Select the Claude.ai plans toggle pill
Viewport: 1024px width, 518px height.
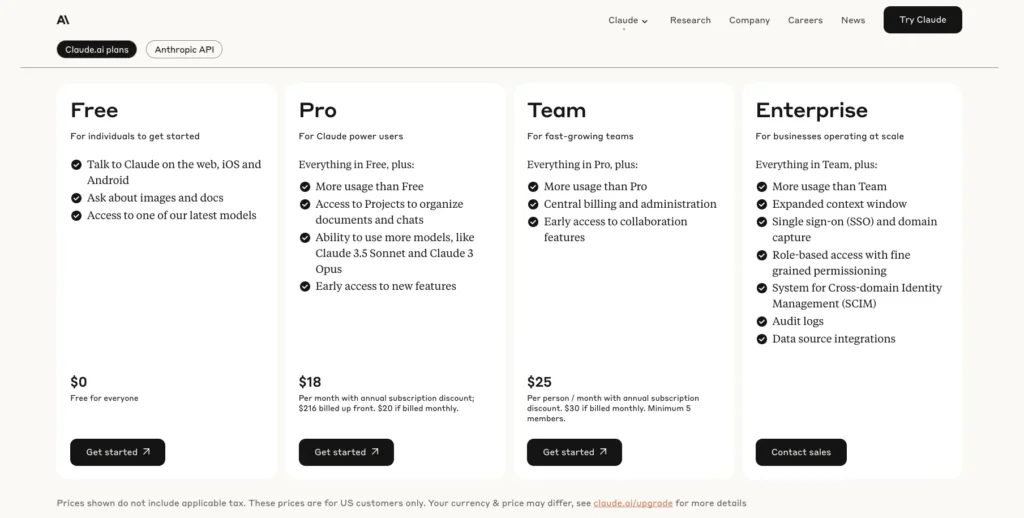97,49
